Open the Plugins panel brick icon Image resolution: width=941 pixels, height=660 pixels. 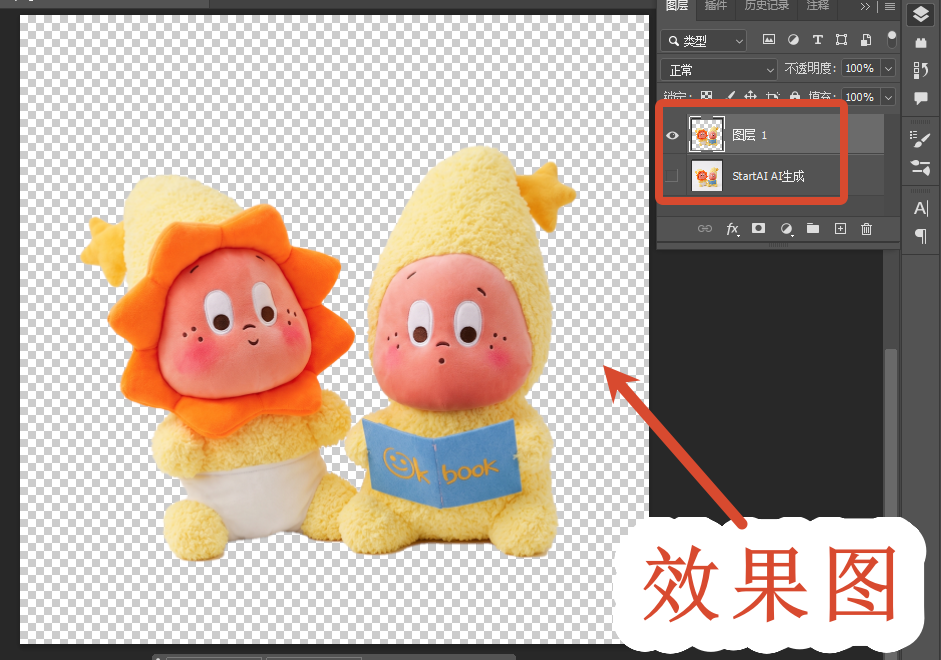[921, 43]
